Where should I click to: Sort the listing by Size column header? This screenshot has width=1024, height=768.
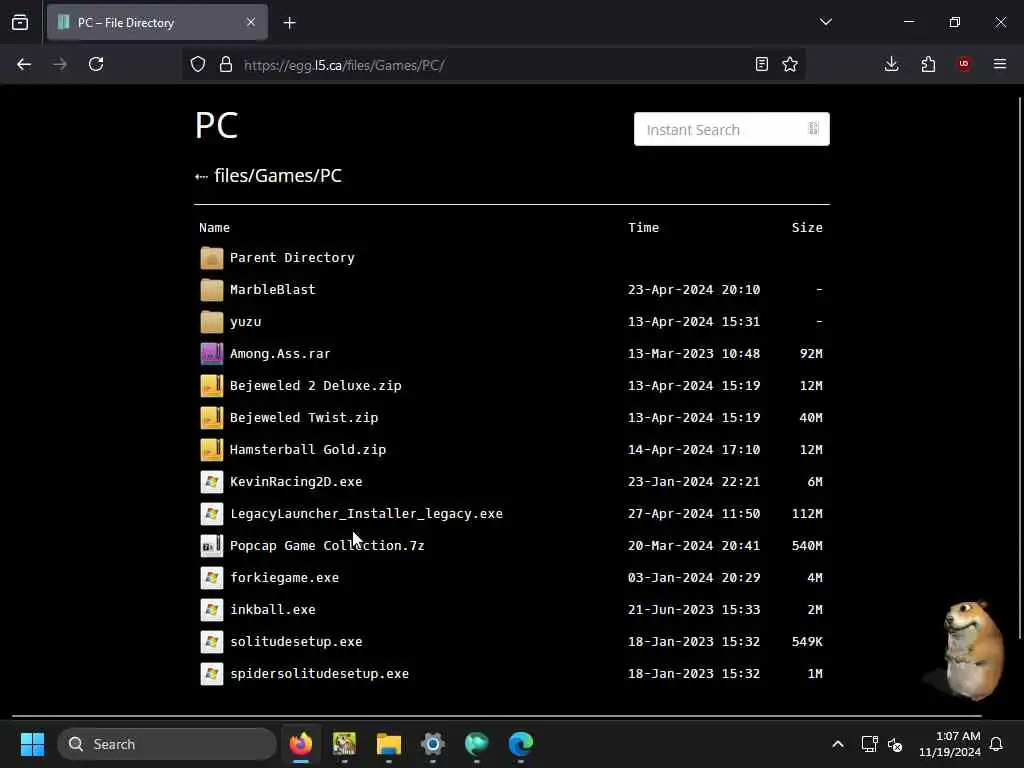click(807, 227)
